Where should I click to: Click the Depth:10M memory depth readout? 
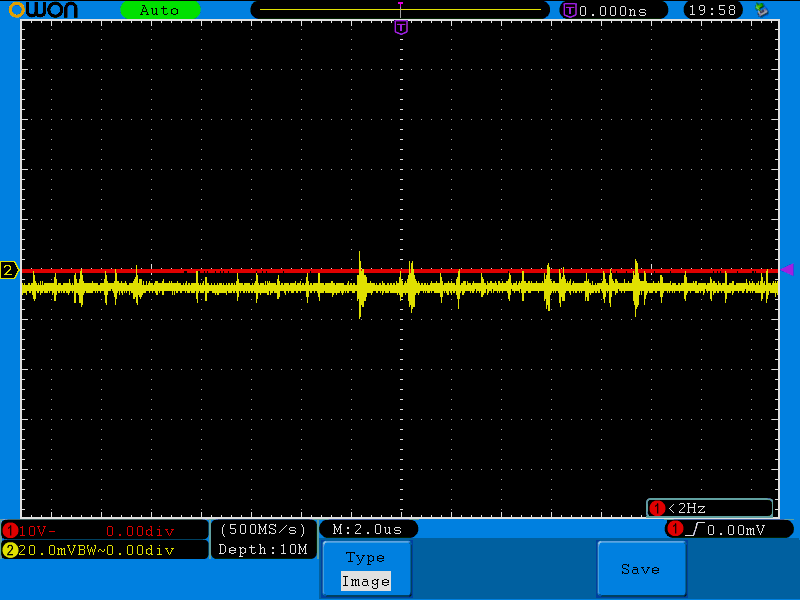click(263, 549)
